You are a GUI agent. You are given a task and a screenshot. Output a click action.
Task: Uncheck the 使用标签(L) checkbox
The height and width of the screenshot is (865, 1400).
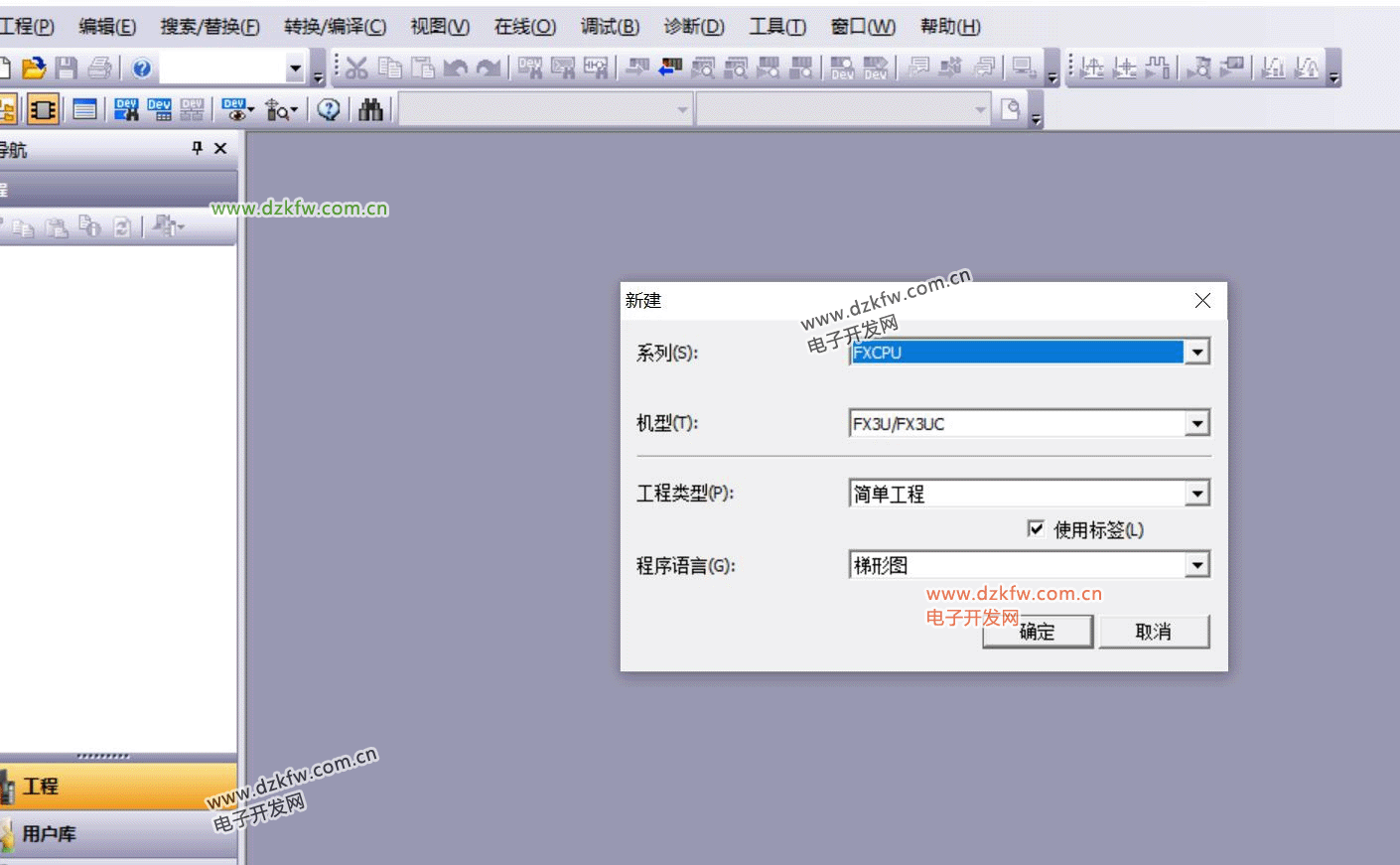coord(1036,528)
